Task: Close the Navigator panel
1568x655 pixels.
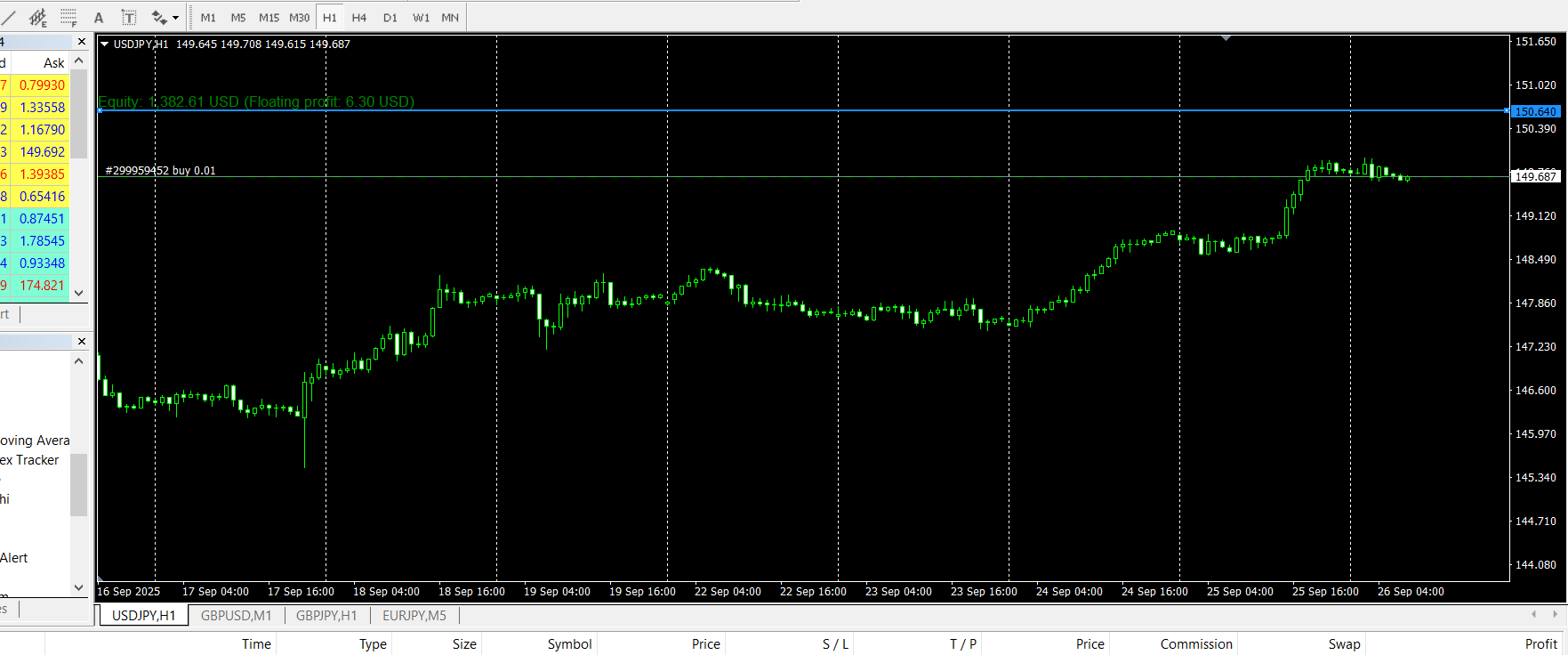Action: tap(82, 342)
